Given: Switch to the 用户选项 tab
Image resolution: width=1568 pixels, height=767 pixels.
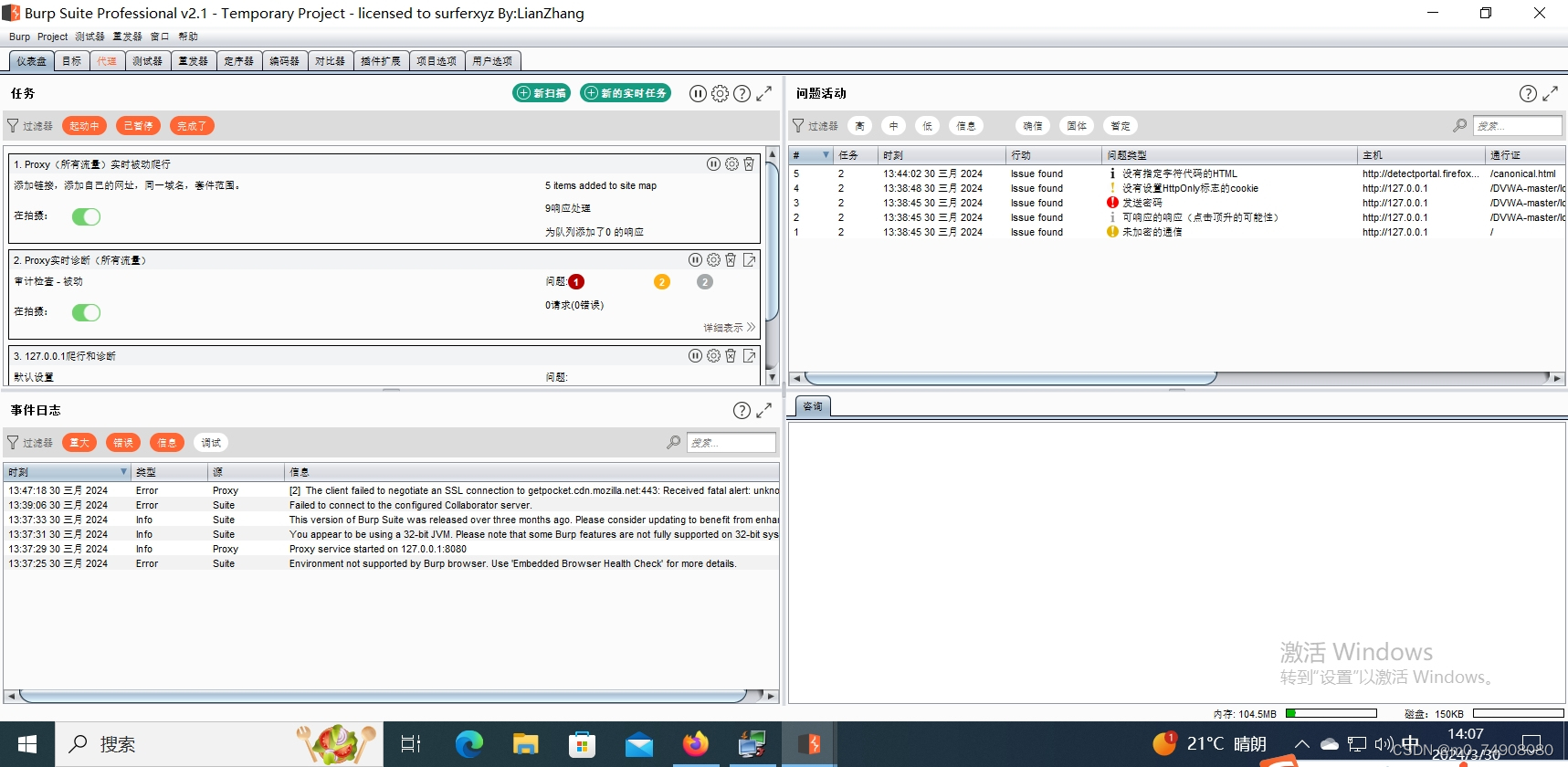Looking at the screenshot, I should tap(492, 61).
